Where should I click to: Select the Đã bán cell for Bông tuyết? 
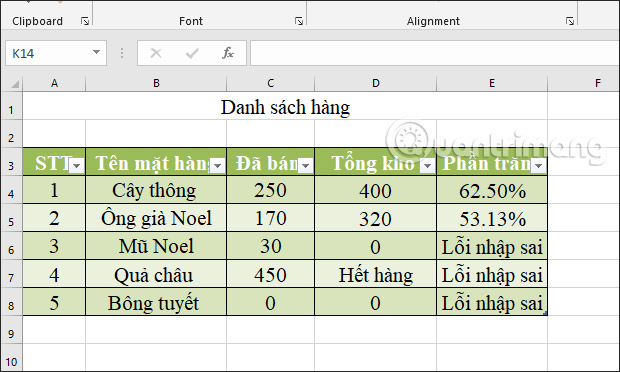coord(270,302)
